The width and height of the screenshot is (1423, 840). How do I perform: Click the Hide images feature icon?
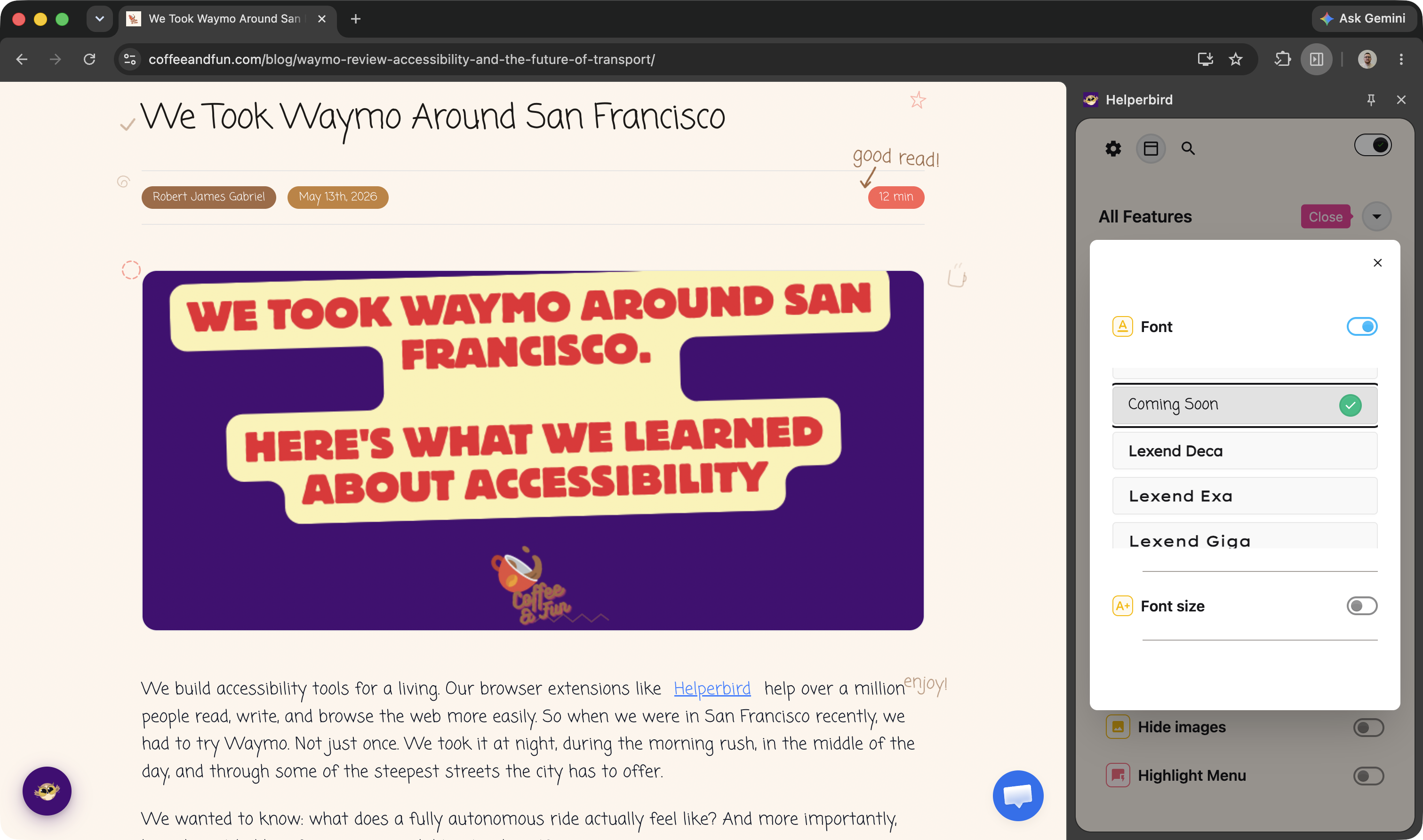(1118, 727)
